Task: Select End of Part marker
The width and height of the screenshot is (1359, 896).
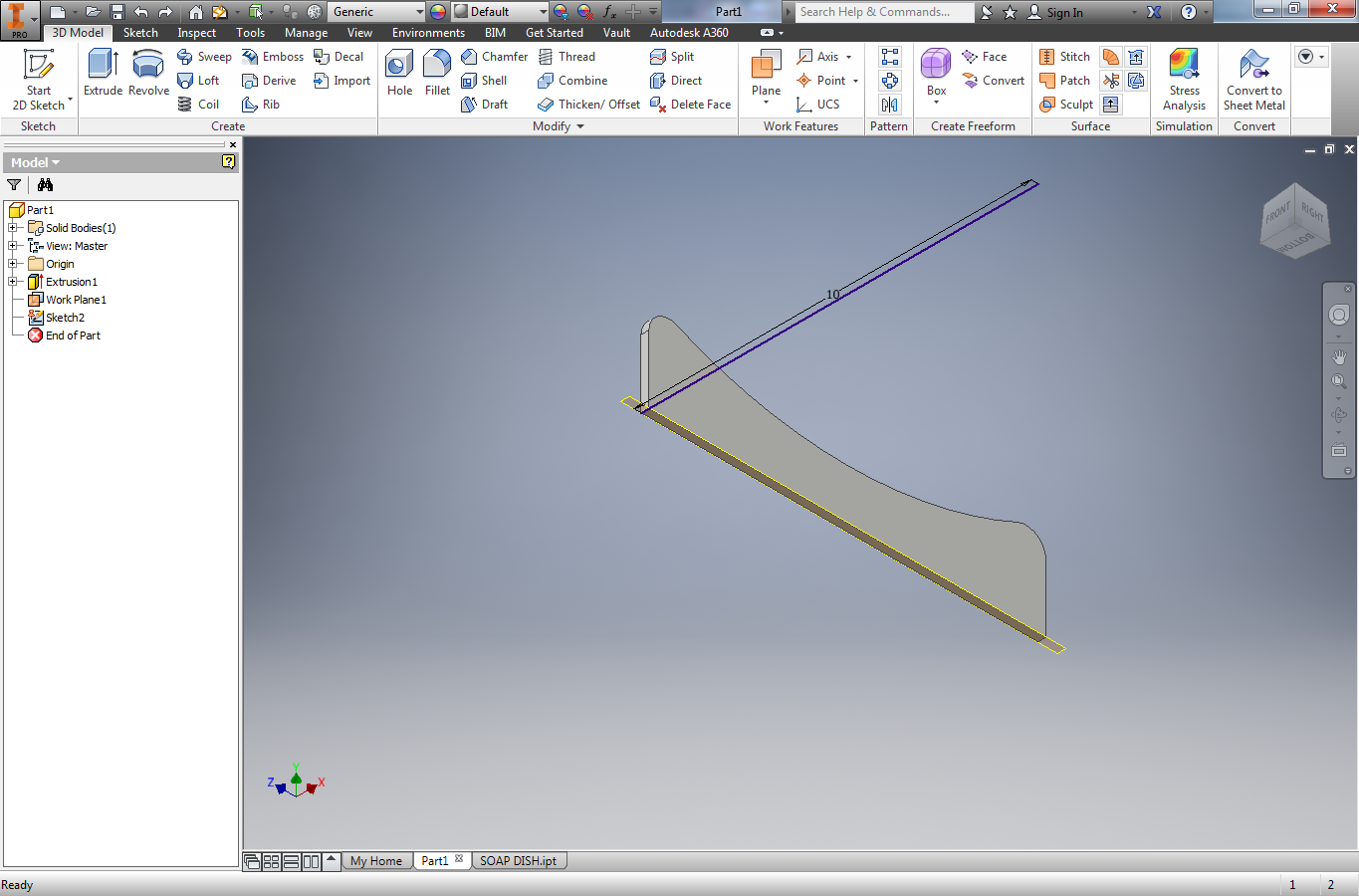Action: pos(64,336)
